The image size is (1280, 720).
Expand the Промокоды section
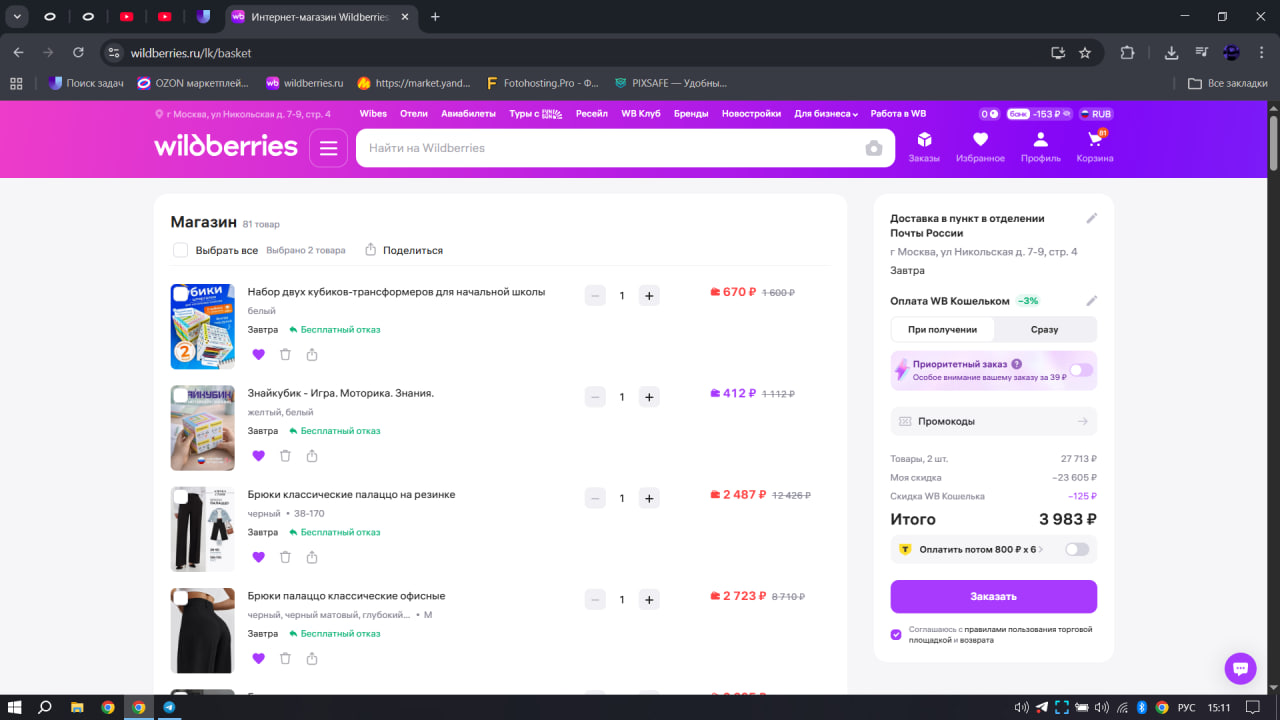(x=994, y=421)
